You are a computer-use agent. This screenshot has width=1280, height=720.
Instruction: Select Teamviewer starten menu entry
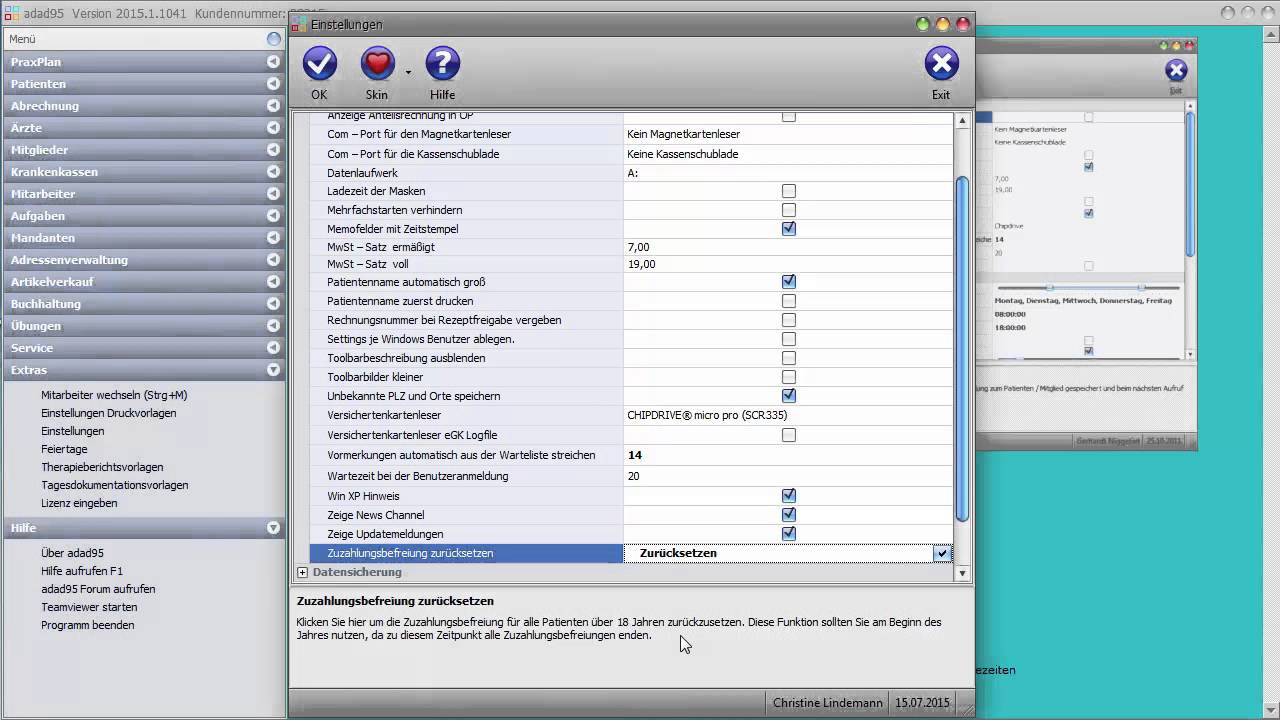(89, 607)
